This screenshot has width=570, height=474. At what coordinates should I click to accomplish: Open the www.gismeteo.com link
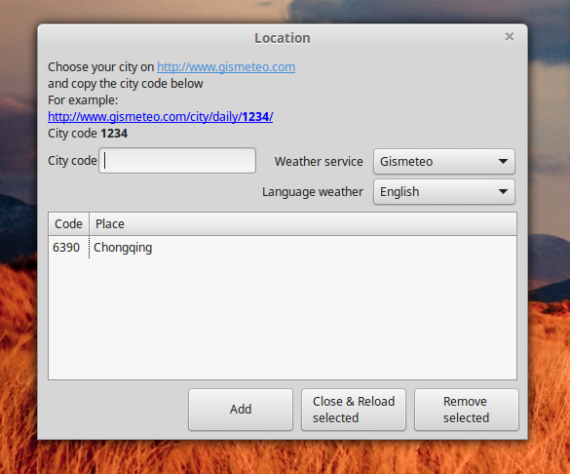pos(226,67)
